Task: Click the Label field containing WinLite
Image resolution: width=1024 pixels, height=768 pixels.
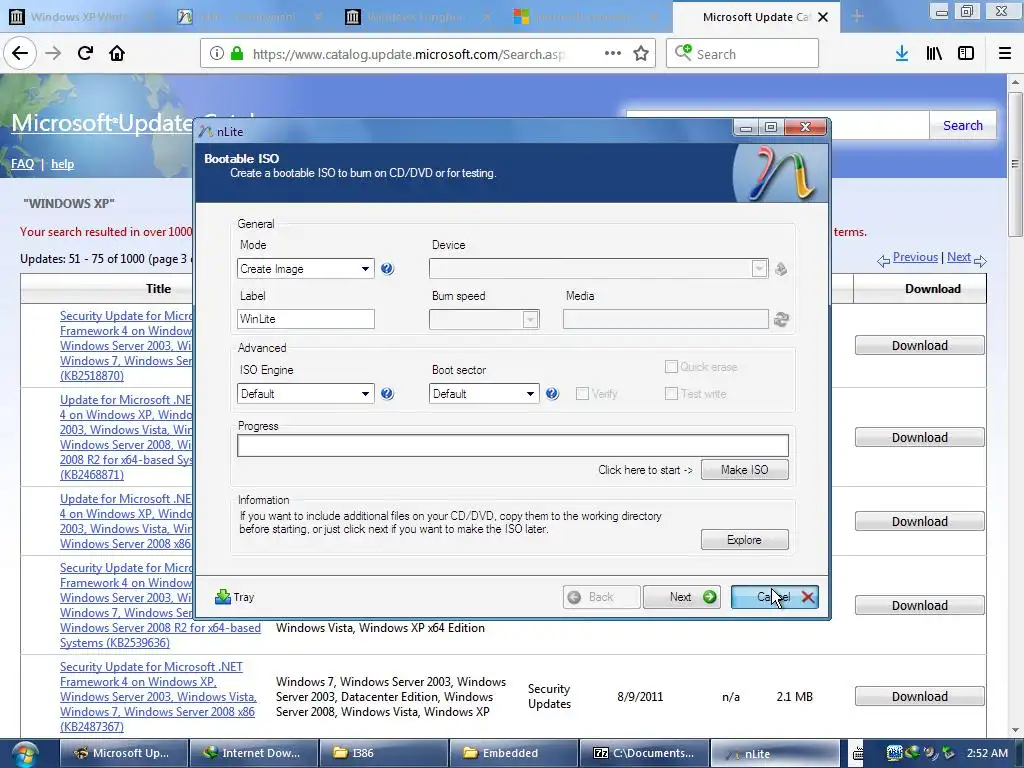Action: pos(306,319)
